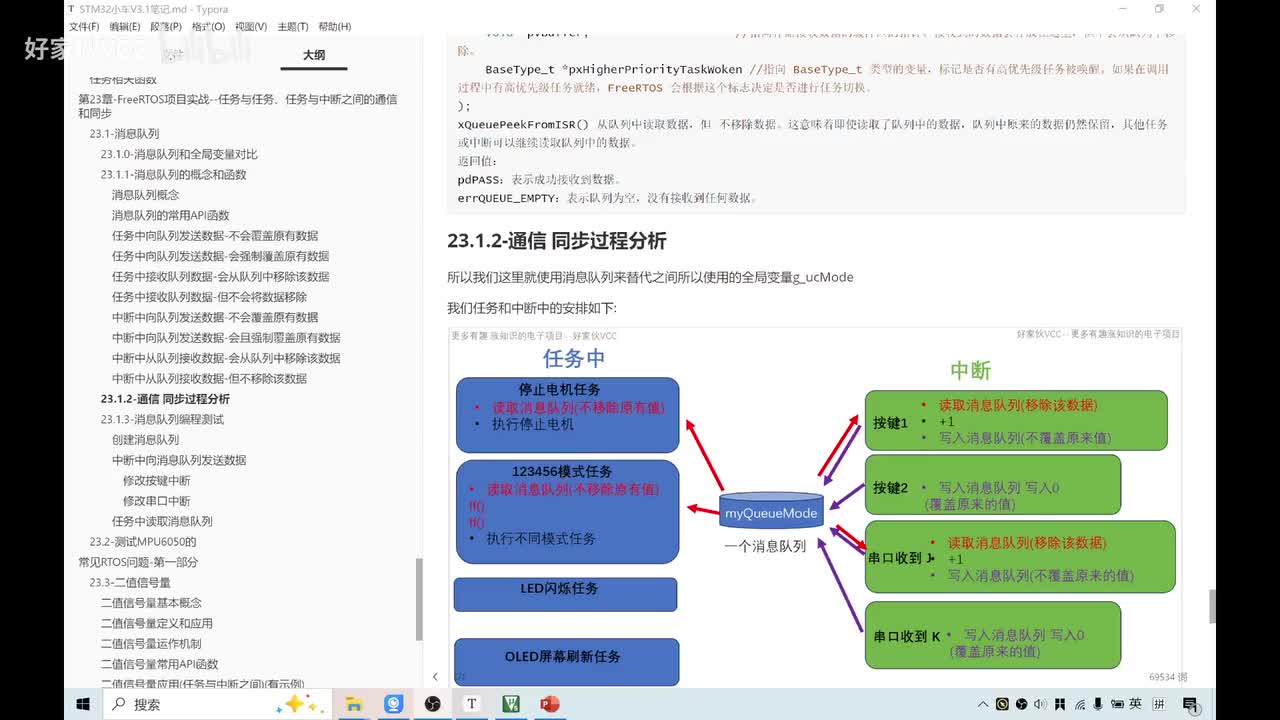Open network Wi-Fi tray icon
1280x720 pixels.
(x=1080, y=704)
